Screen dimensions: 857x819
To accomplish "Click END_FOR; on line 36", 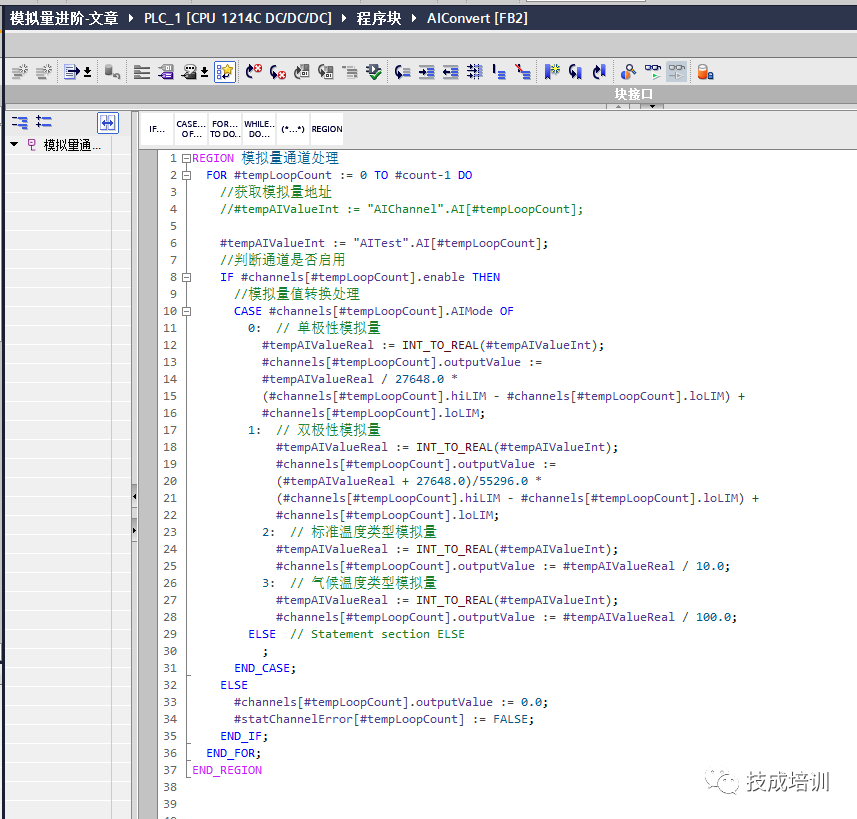I will click(234, 753).
